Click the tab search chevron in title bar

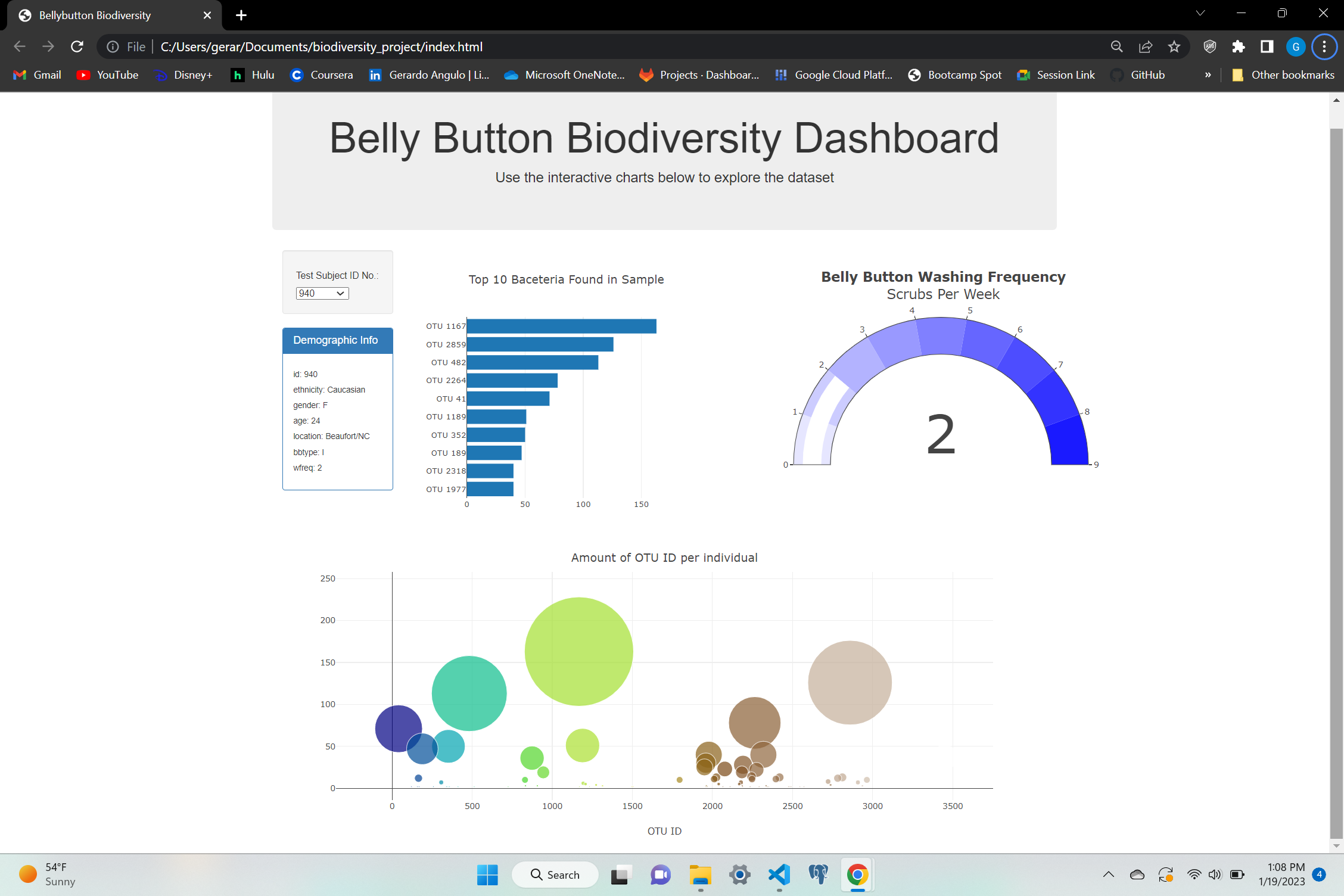pyautogui.click(x=1200, y=13)
